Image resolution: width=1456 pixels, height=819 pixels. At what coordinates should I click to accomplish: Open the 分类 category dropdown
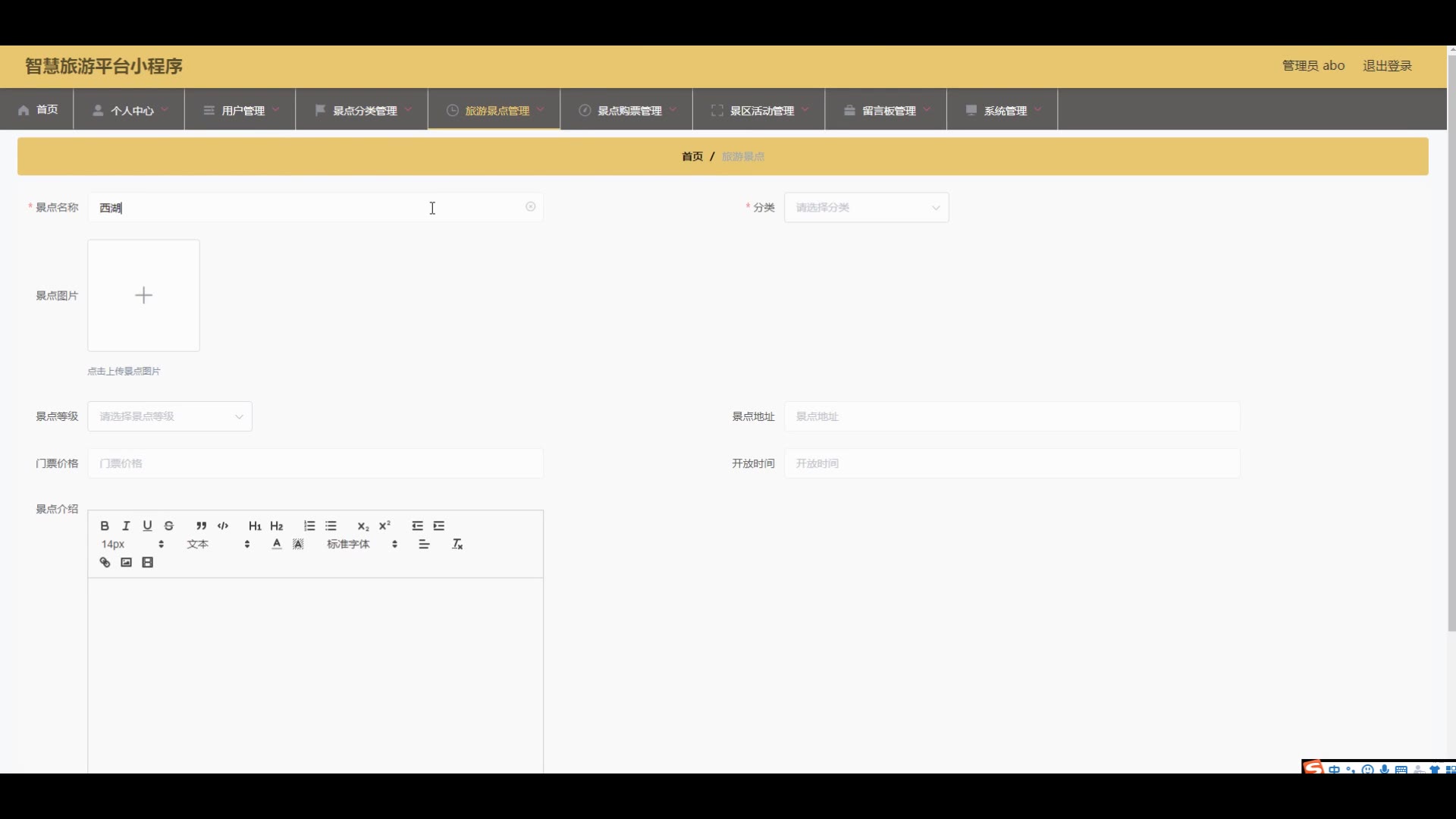pyautogui.click(x=866, y=208)
